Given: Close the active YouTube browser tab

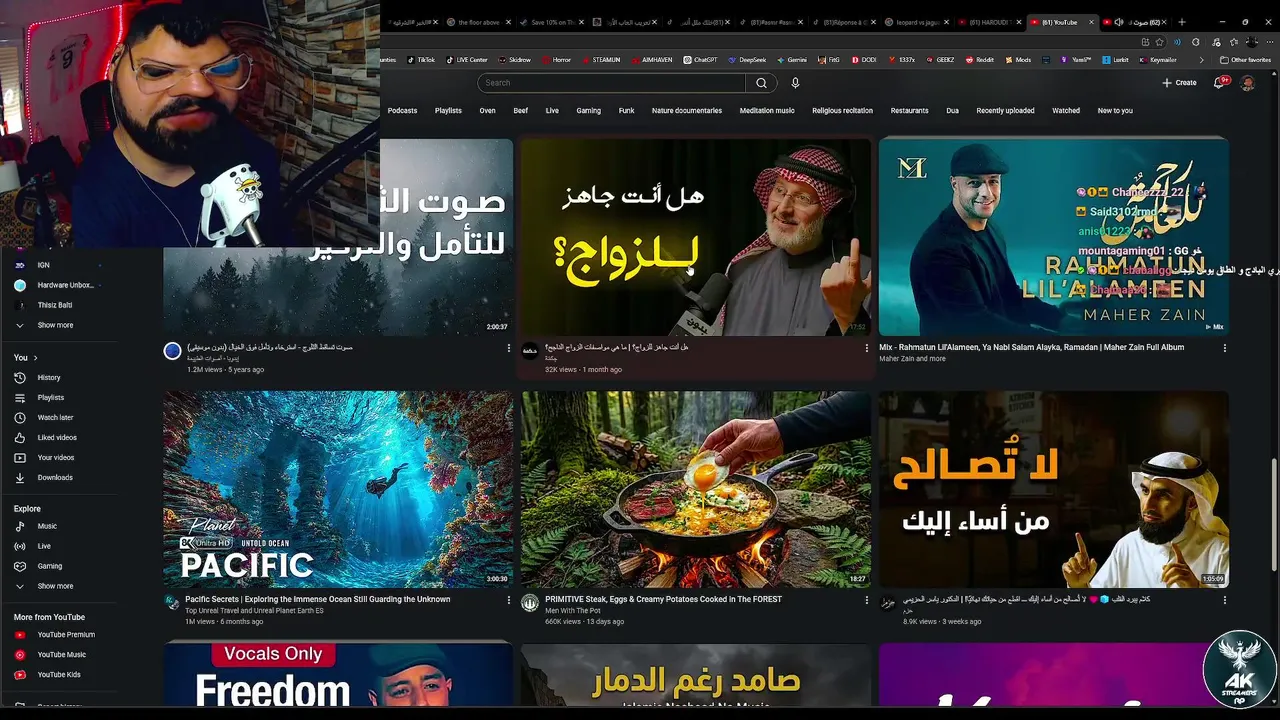Looking at the screenshot, I should [1093, 22].
